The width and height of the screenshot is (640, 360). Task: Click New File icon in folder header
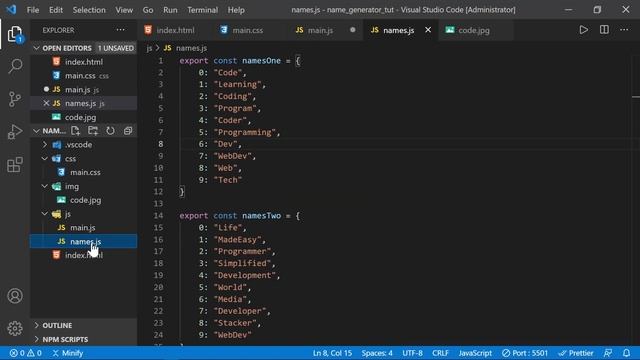75,131
